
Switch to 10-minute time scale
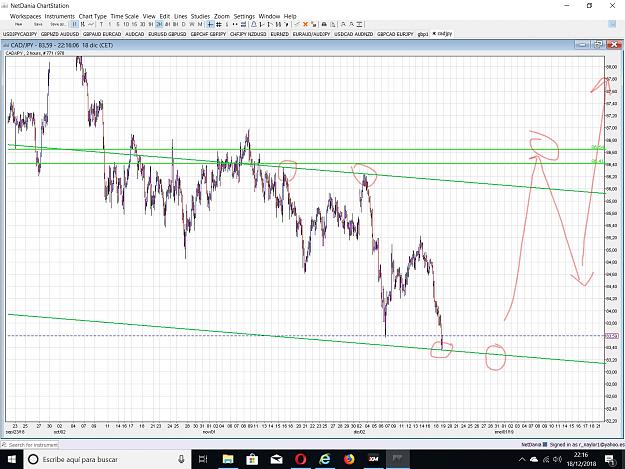click(126, 24)
